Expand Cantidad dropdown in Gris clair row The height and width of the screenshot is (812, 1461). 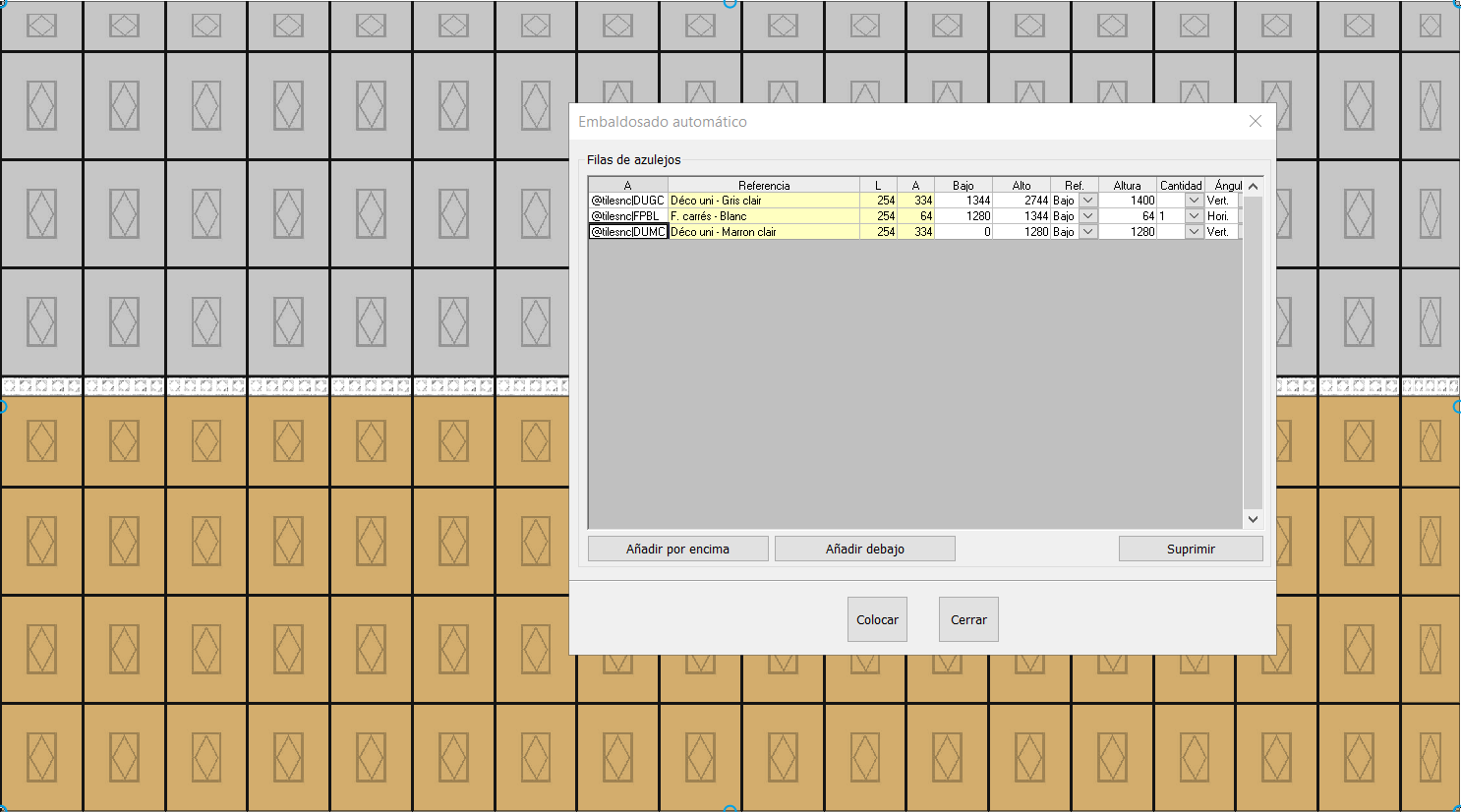pyautogui.click(x=1194, y=201)
